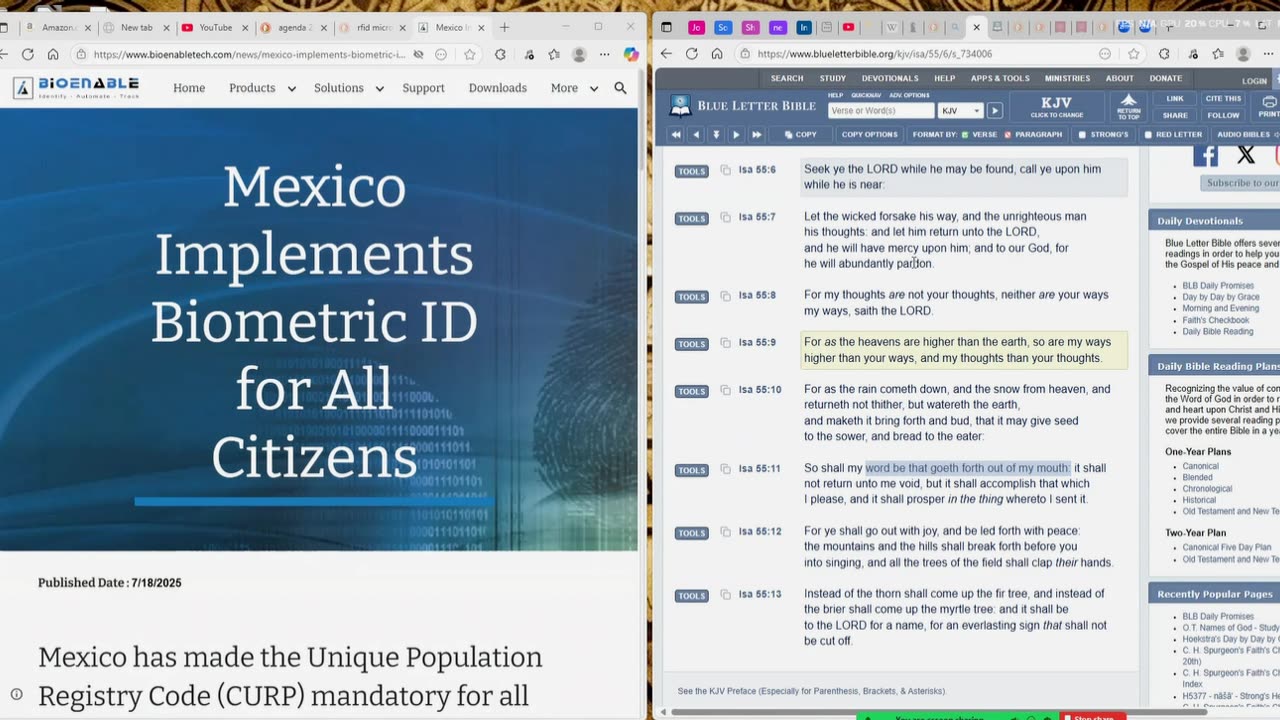Select Paragraph format option

1033,134
